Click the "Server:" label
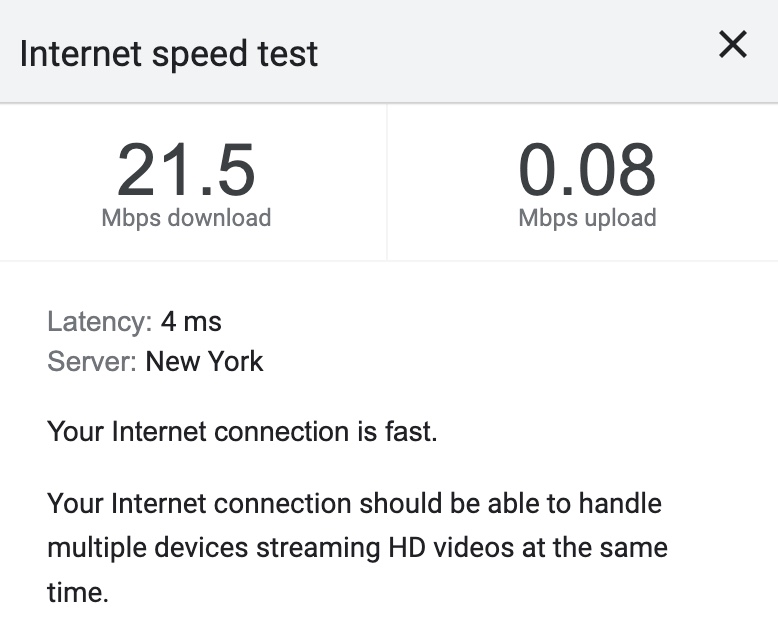 [x=92, y=361]
